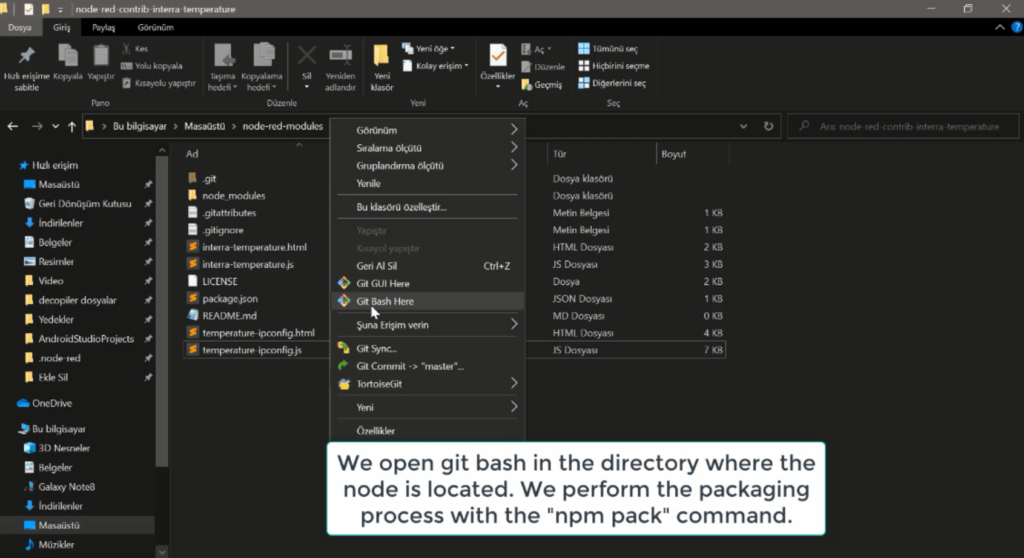1024x558 pixels.
Task: Click Hiçbirini seçme in ribbon
Action: pyautogui.click(x=614, y=66)
